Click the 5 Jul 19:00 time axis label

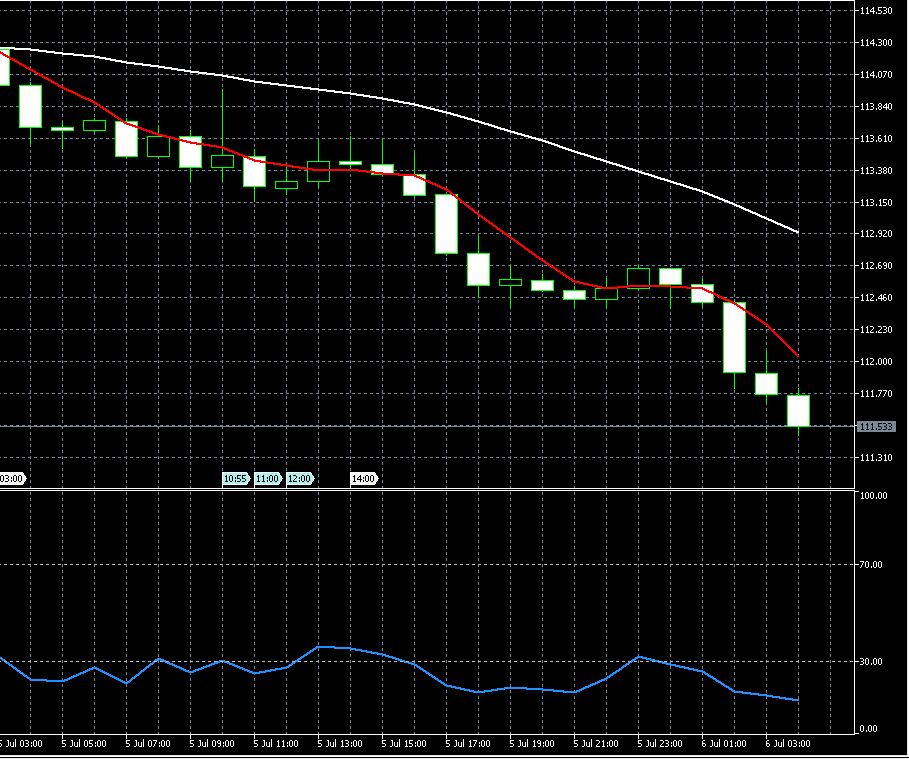(532, 744)
